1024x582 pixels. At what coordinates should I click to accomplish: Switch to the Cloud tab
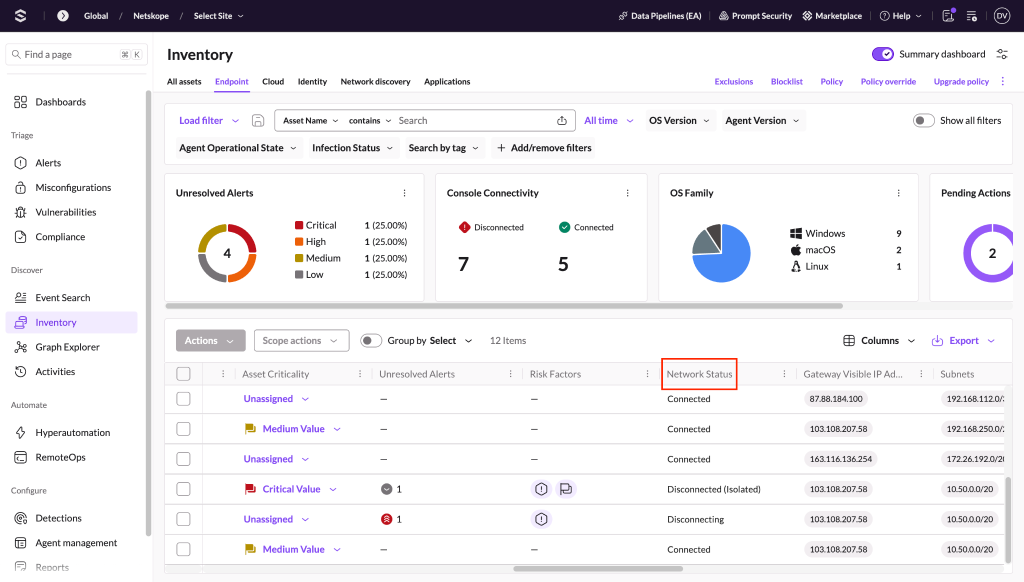[x=273, y=82]
